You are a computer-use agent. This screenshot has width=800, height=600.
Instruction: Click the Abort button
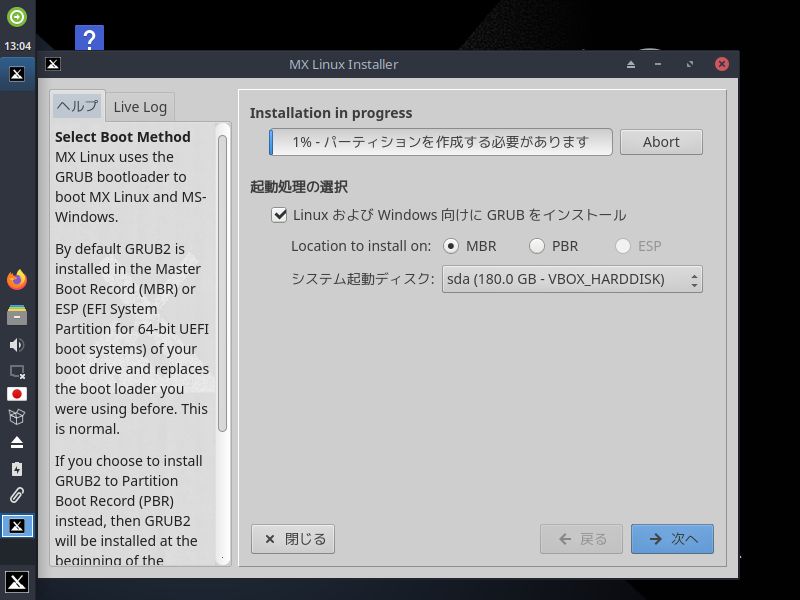click(x=661, y=142)
